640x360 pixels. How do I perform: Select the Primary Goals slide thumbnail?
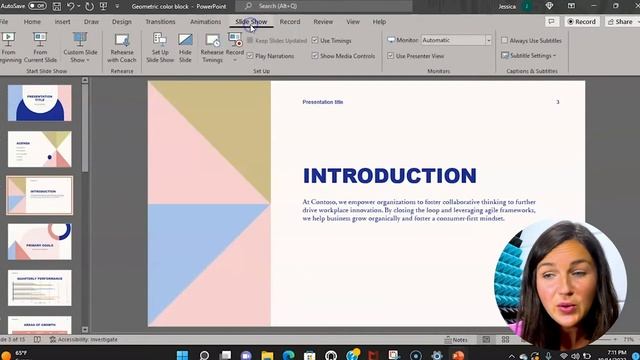[40, 242]
